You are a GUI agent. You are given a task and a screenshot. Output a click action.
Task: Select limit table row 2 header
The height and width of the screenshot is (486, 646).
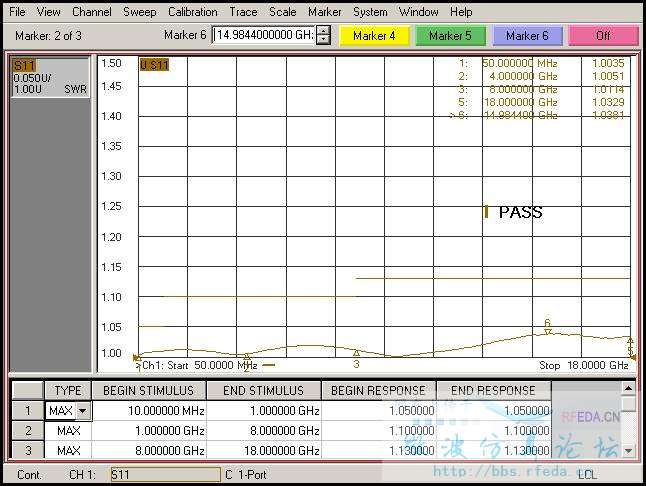tap(28, 431)
